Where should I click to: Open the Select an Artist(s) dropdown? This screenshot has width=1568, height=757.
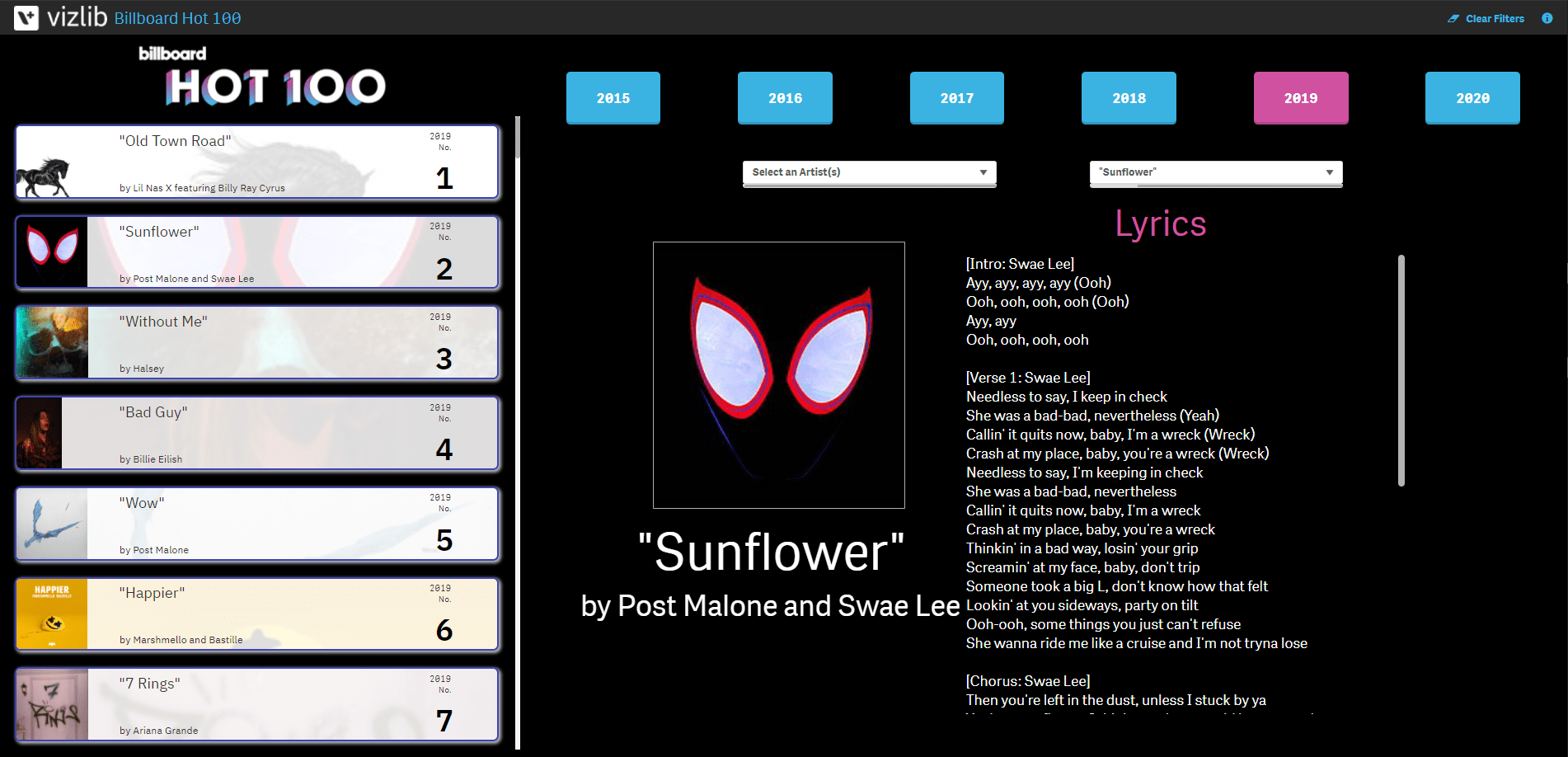point(870,172)
